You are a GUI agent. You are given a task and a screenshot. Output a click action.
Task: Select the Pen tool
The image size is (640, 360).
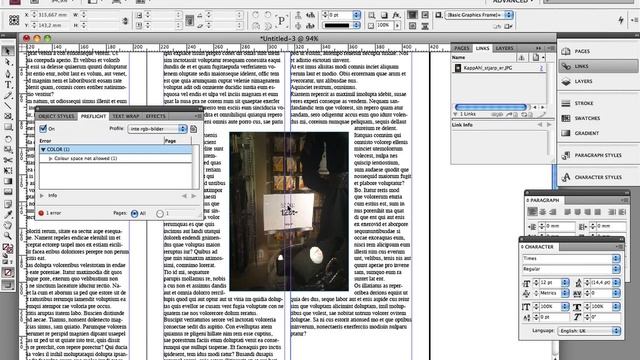click(x=8, y=73)
